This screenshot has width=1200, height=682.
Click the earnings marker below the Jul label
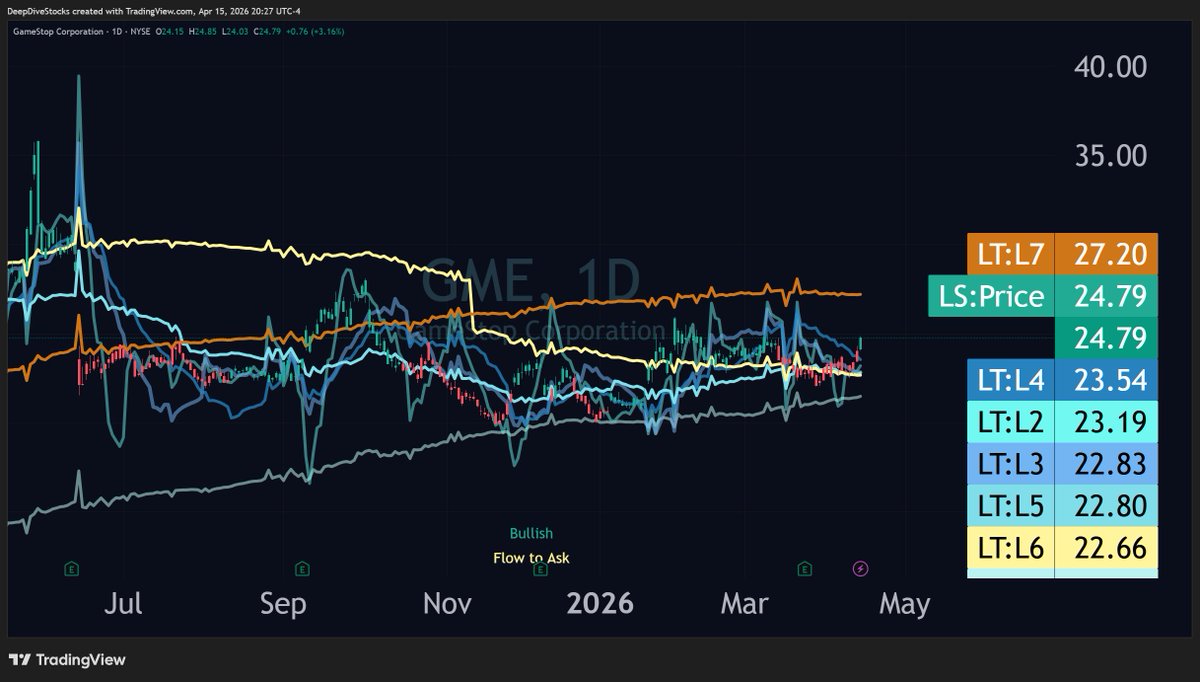click(x=71, y=570)
